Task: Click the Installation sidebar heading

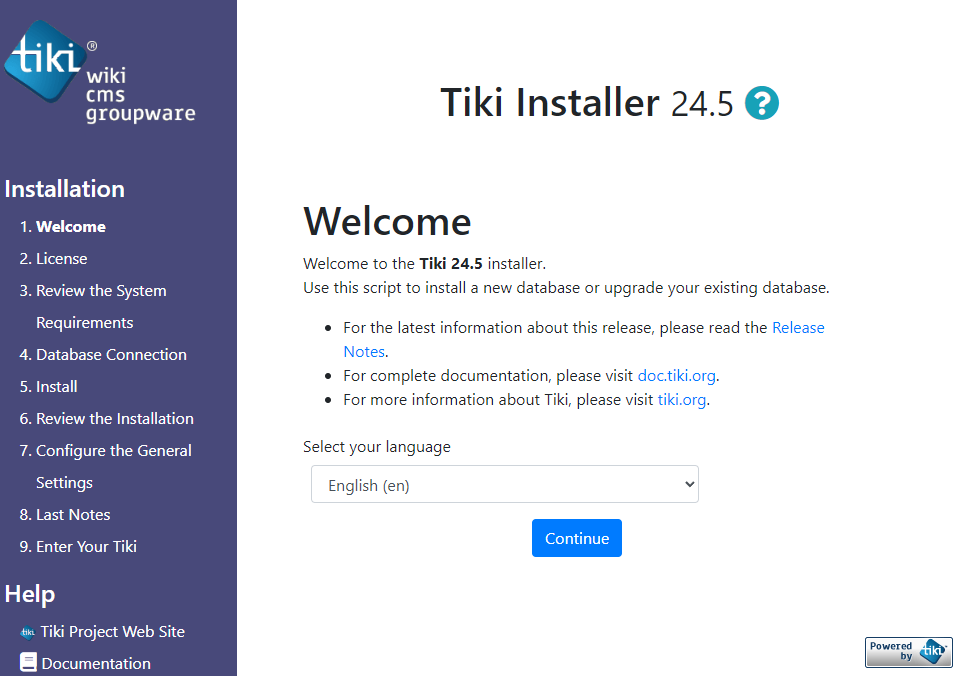Action: click(x=65, y=189)
